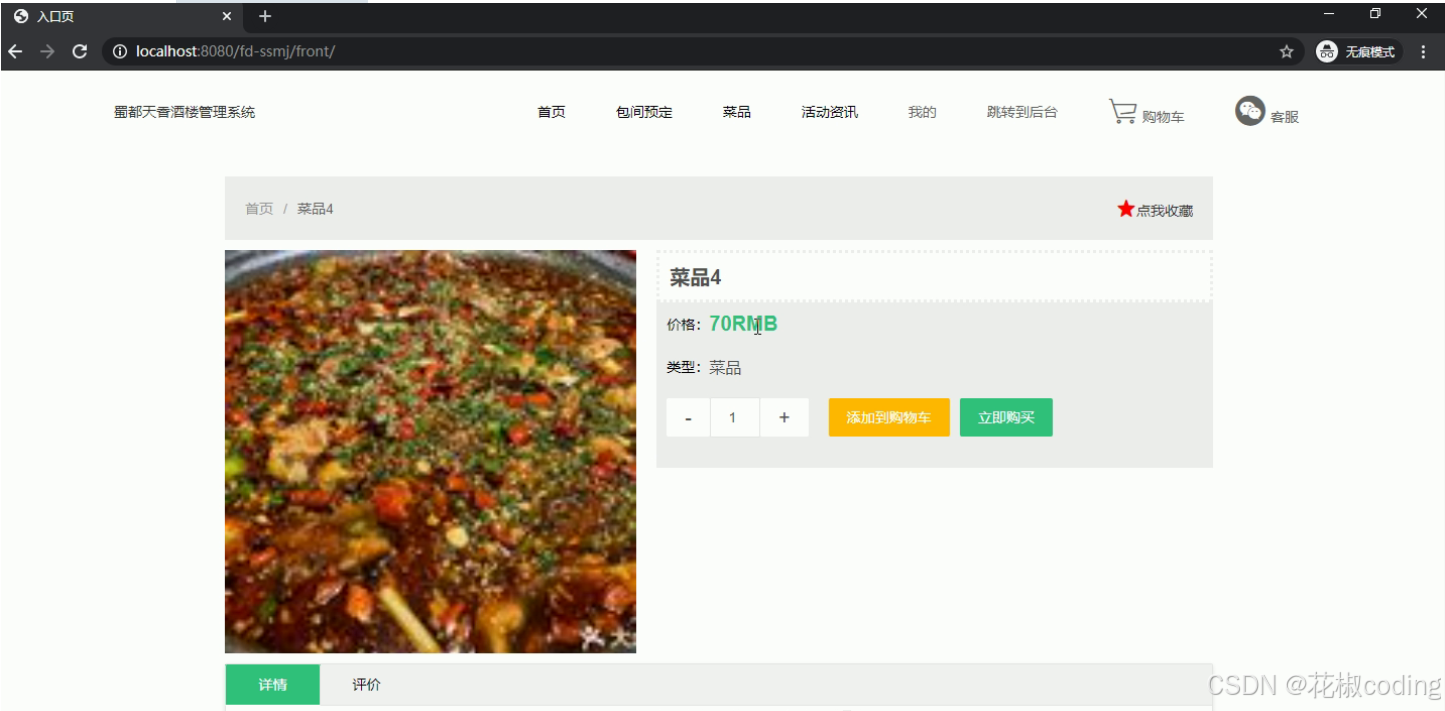The height and width of the screenshot is (711, 1445).
Task: Click the 类型：菜品 text
Action: pos(704,368)
